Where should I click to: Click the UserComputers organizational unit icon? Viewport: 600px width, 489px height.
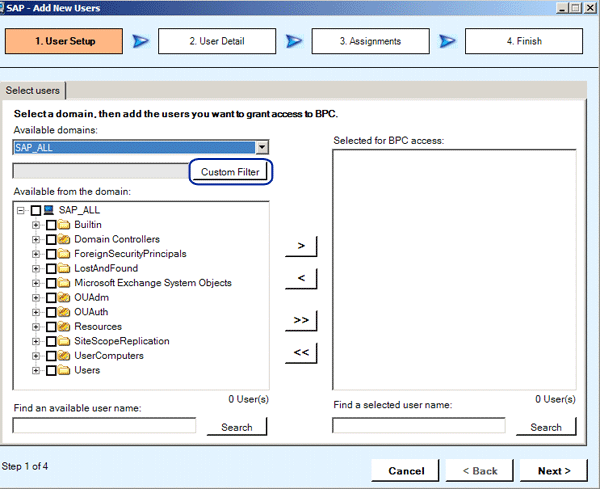coord(64,355)
